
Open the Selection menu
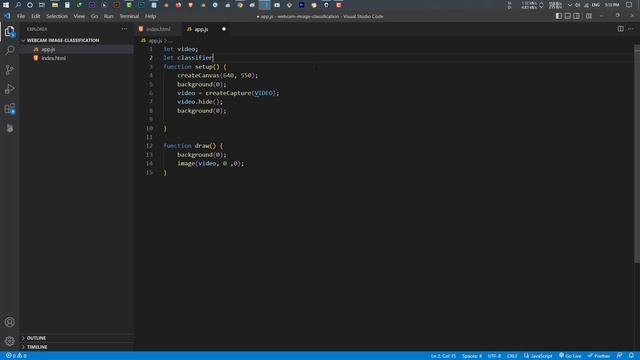click(57, 16)
